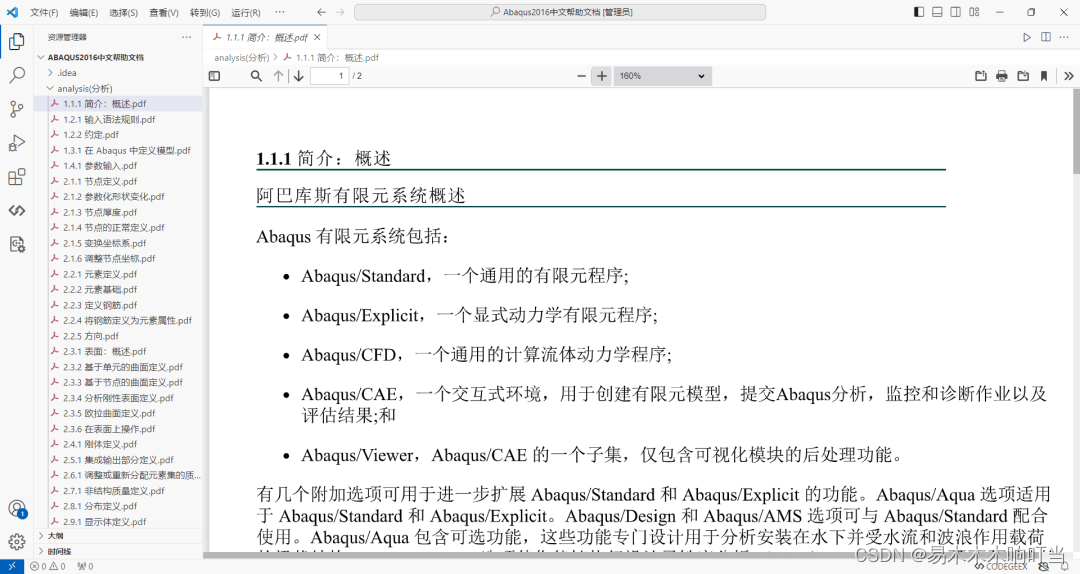The width and height of the screenshot is (1080, 574).
Task: Download the PDF with save icon
Action: (1023, 76)
